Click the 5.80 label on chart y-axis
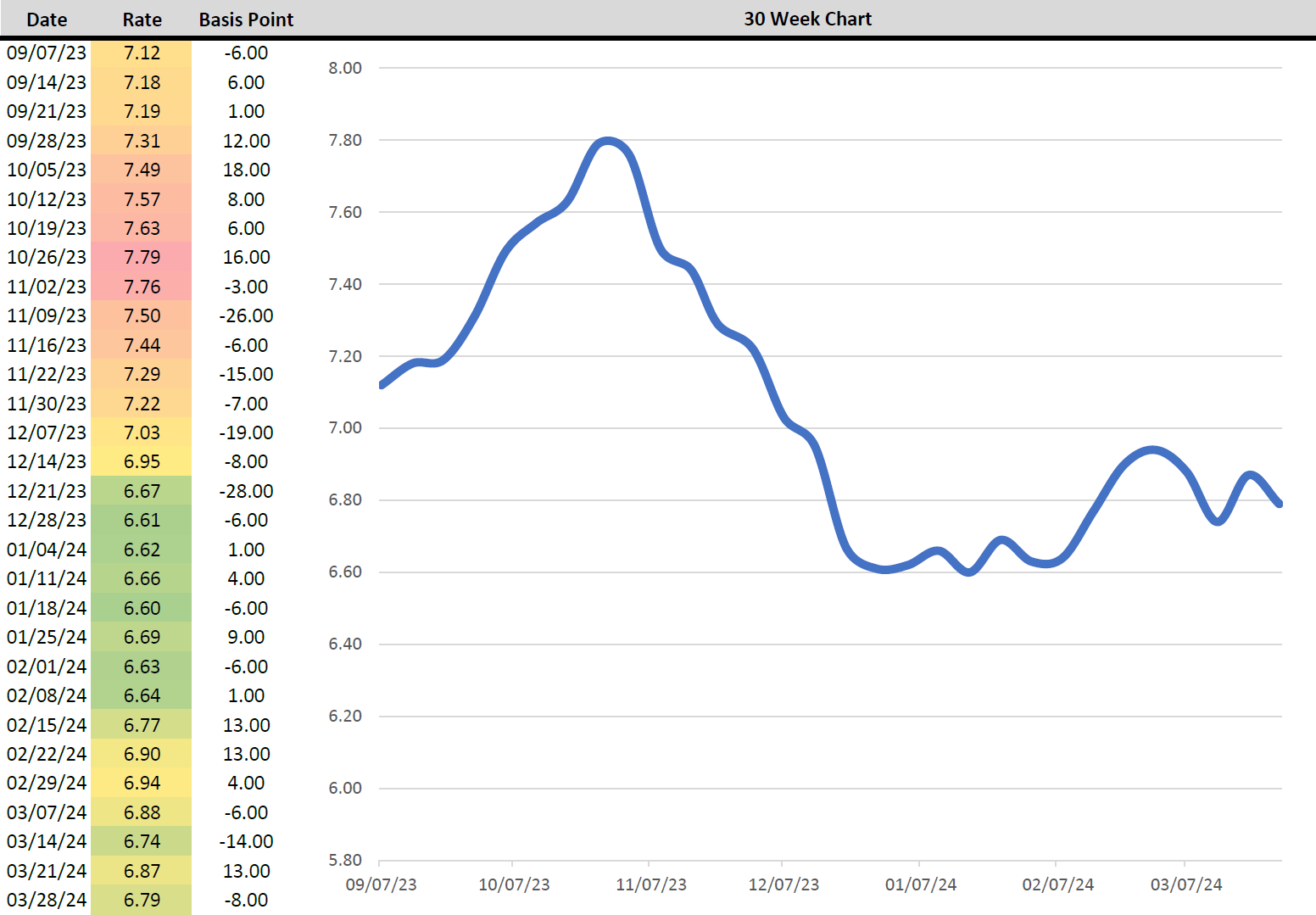This screenshot has width=1316, height=915. click(345, 860)
